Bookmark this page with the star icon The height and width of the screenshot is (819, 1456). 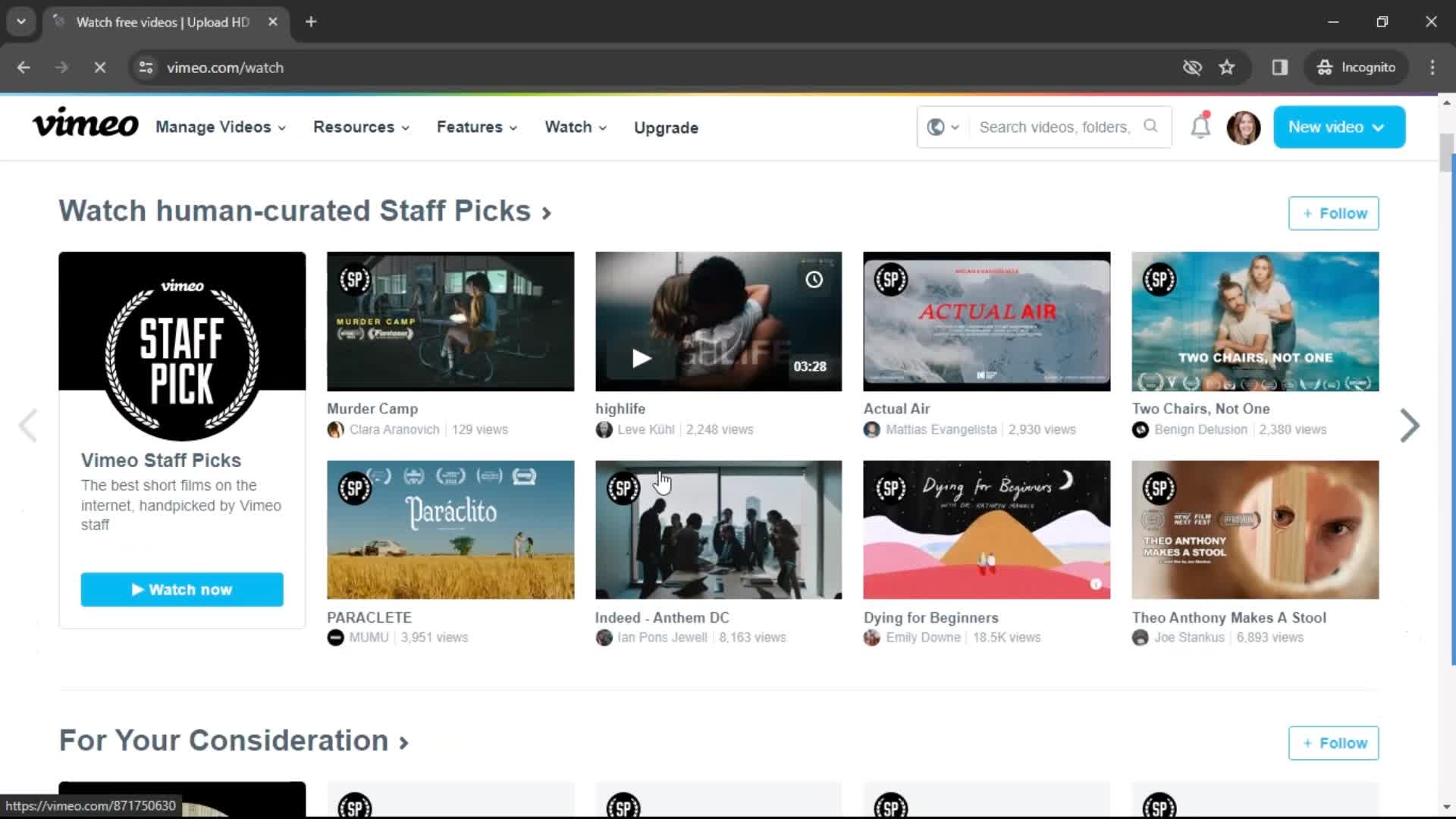1226,67
